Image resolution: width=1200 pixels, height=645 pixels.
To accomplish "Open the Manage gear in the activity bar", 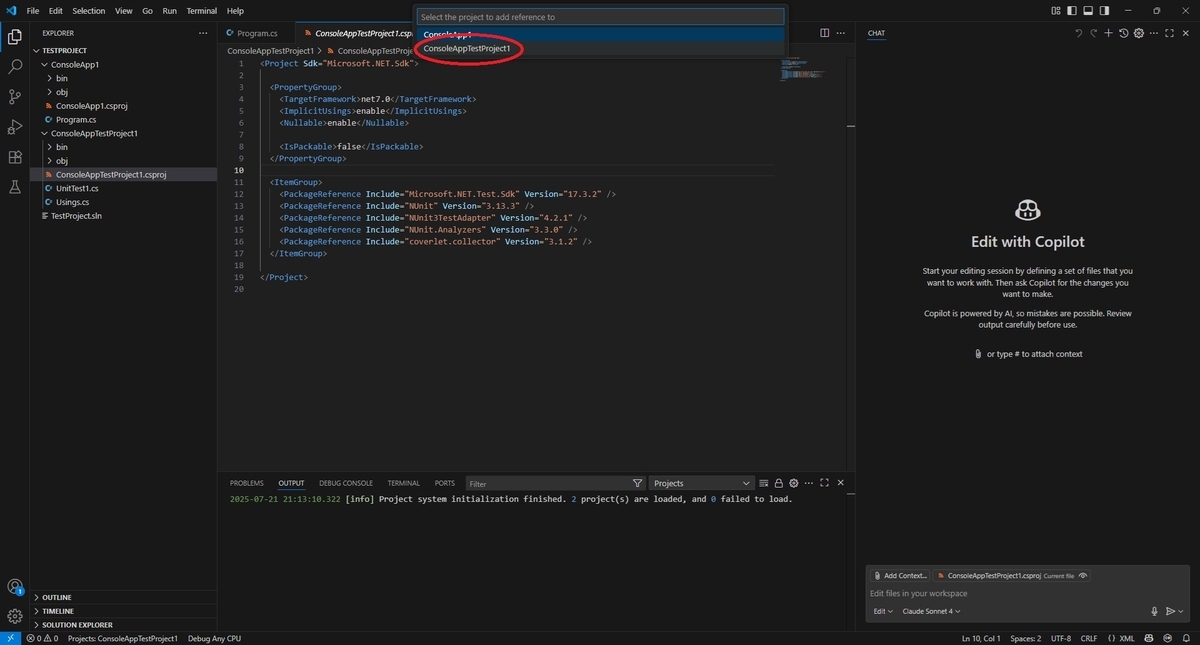I will pyautogui.click(x=15, y=616).
